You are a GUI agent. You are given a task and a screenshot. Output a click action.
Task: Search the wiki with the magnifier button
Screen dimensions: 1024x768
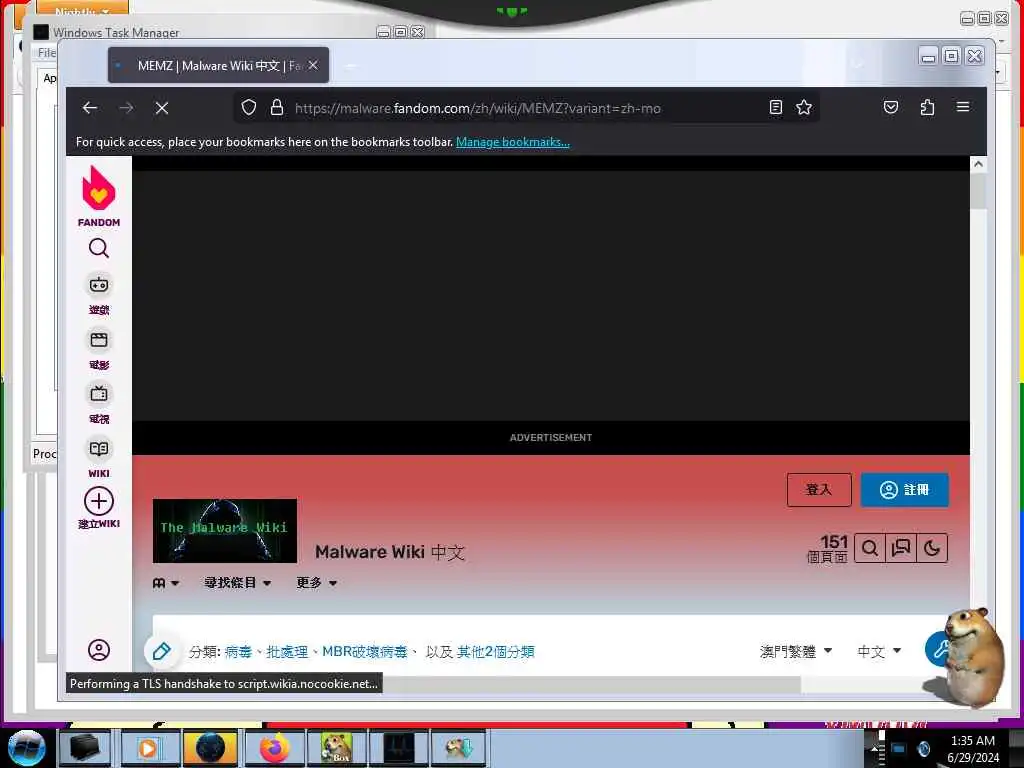pos(869,548)
